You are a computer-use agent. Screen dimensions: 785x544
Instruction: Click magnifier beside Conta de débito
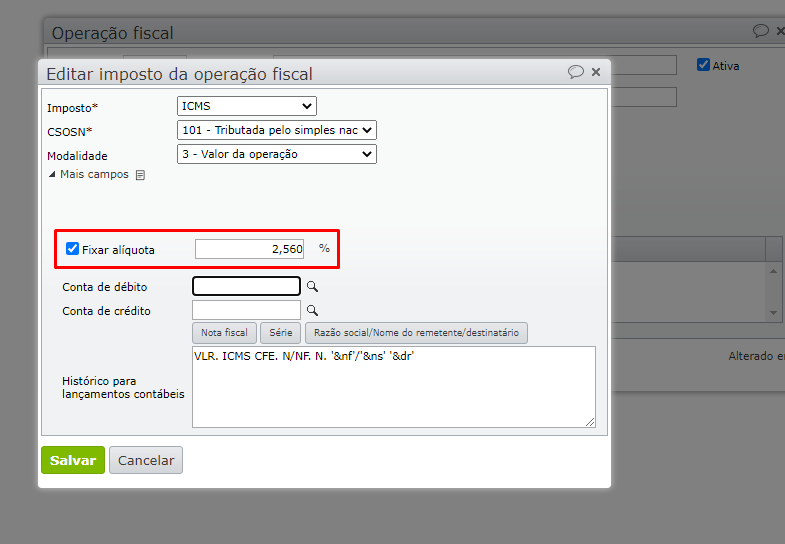[x=312, y=286]
